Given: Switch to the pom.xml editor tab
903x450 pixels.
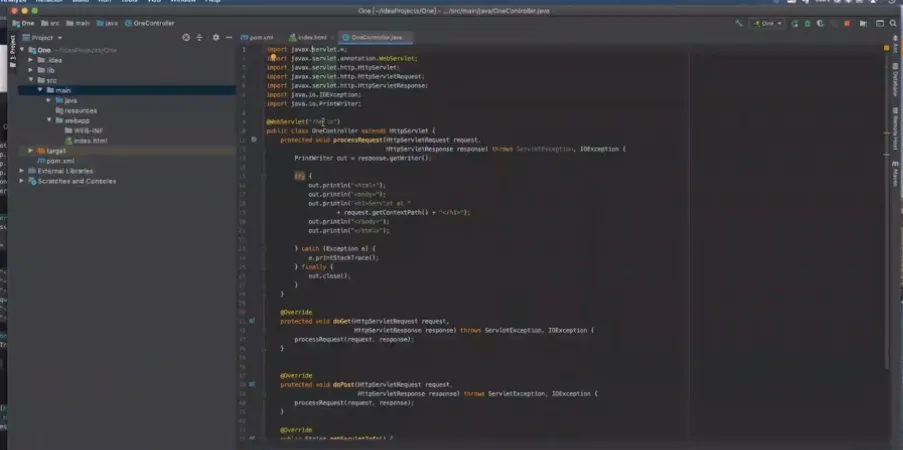Looking at the screenshot, I should coord(257,37).
